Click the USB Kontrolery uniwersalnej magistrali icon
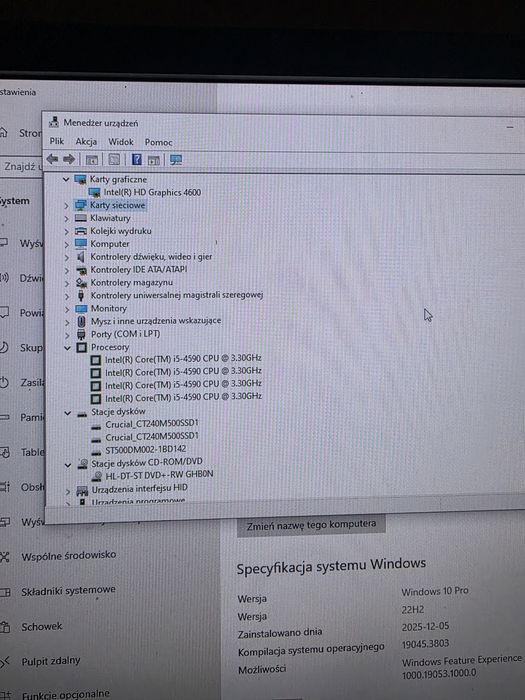This screenshot has height=700, width=525. click(x=81, y=295)
